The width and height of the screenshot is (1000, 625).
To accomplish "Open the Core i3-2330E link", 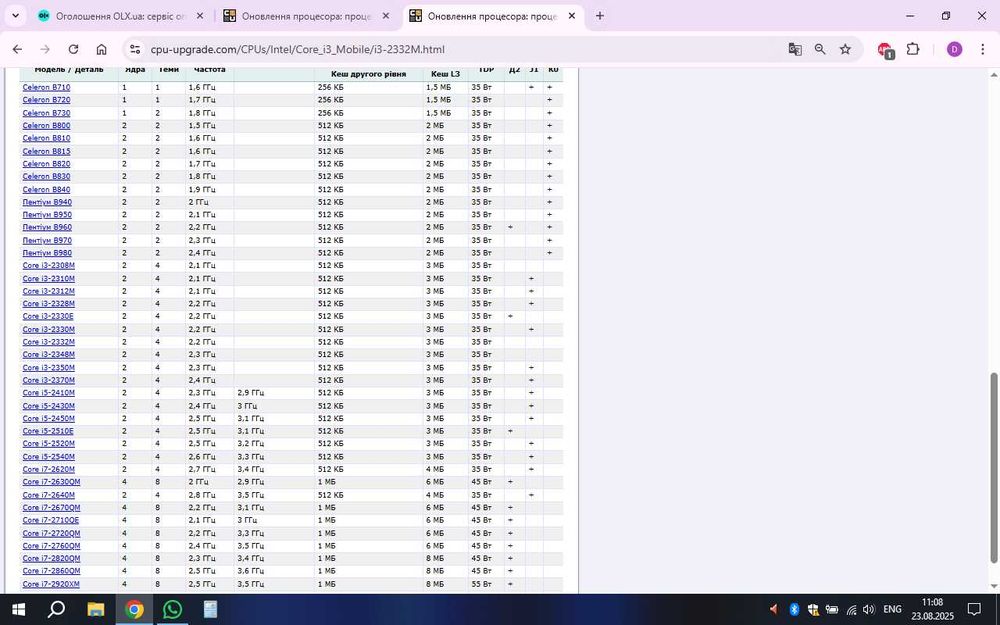I will pos(48,316).
